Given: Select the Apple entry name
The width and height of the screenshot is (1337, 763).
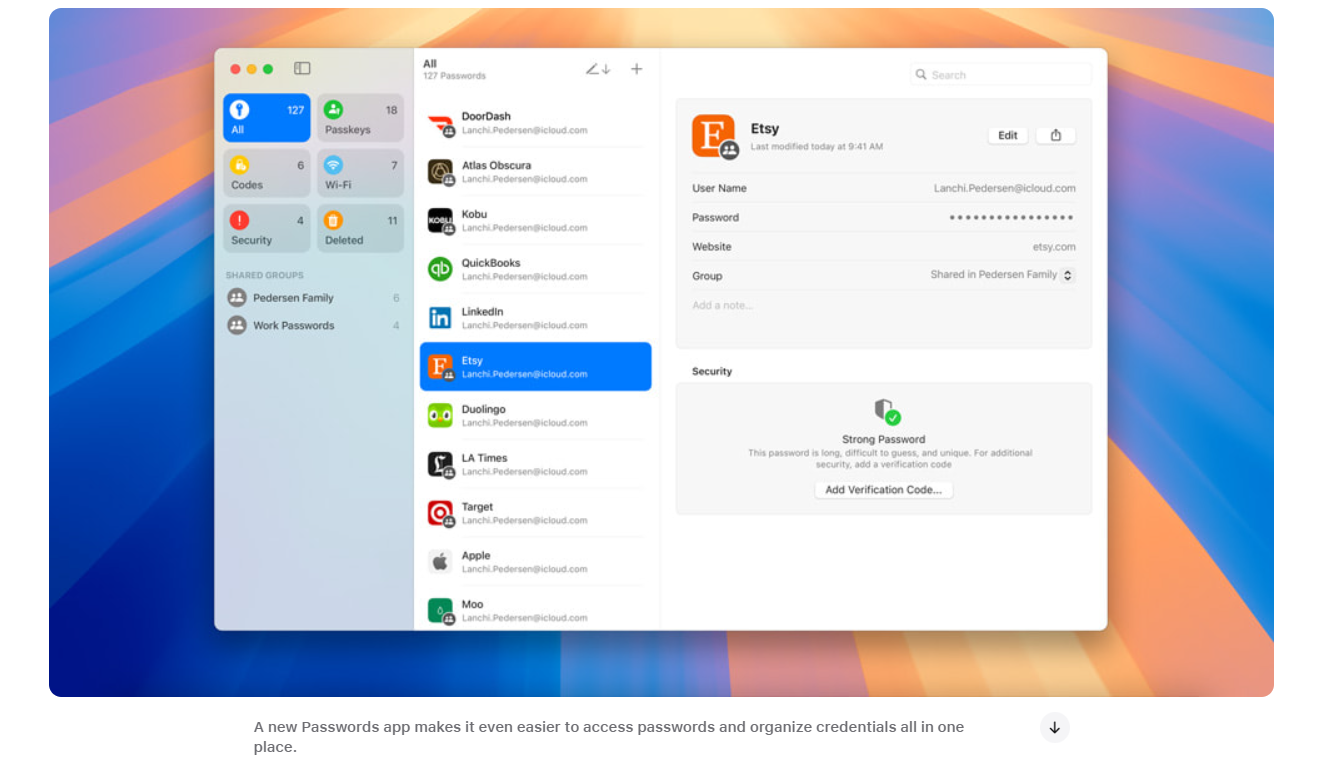Looking at the screenshot, I should [x=476, y=556].
